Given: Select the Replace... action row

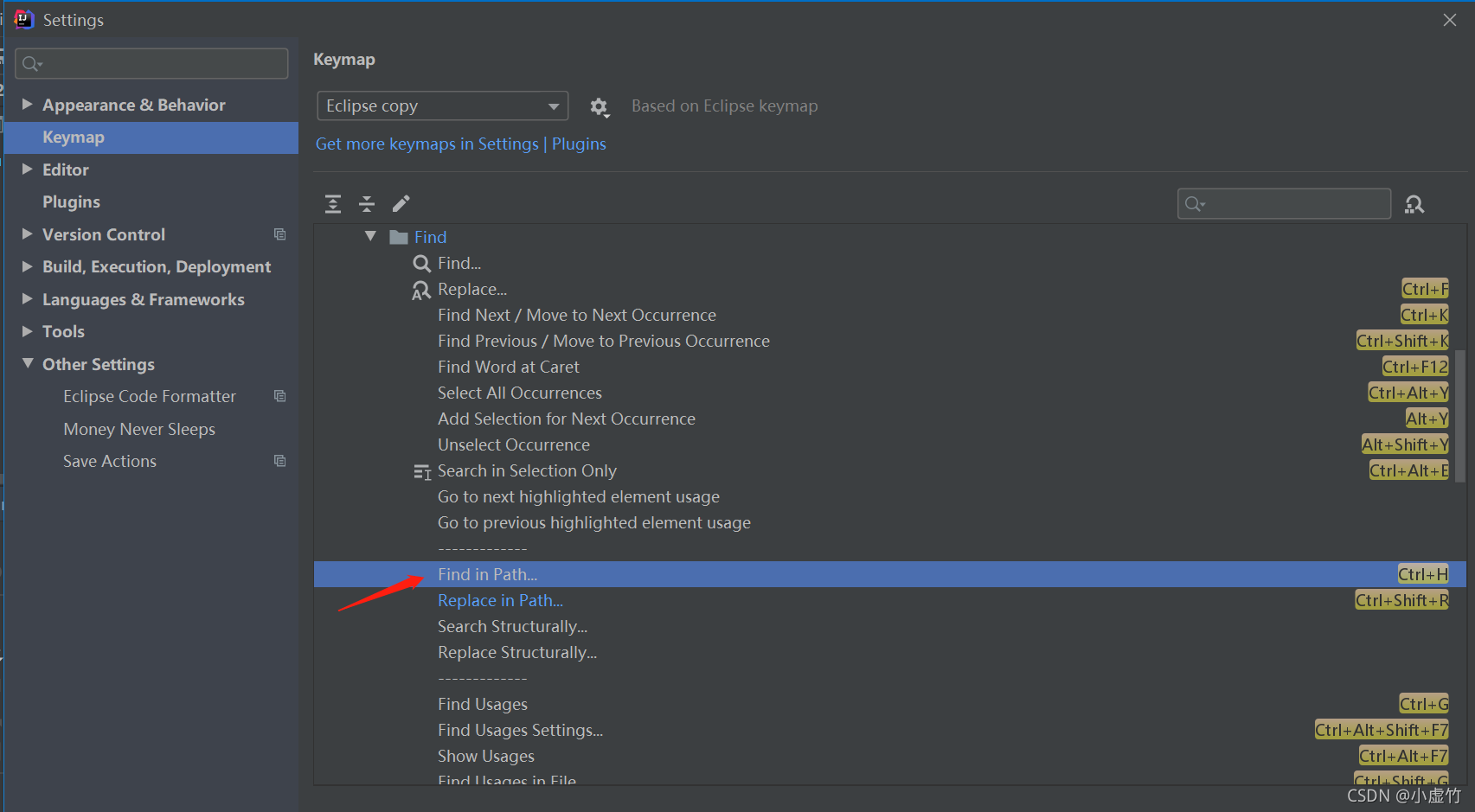Looking at the screenshot, I should pyautogui.click(x=889, y=289).
